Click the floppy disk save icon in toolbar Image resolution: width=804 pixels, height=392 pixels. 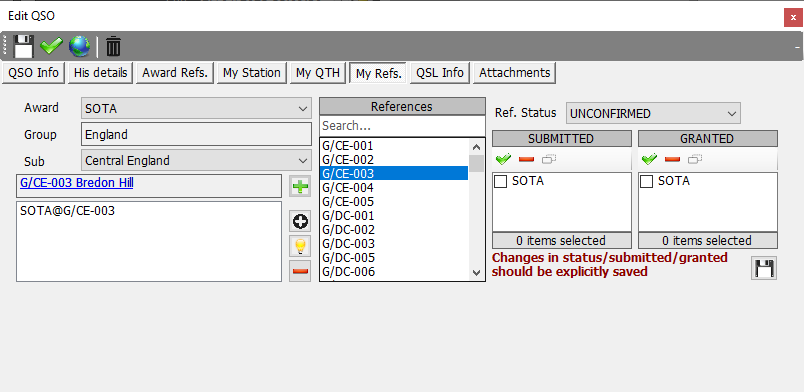pos(23,47)
